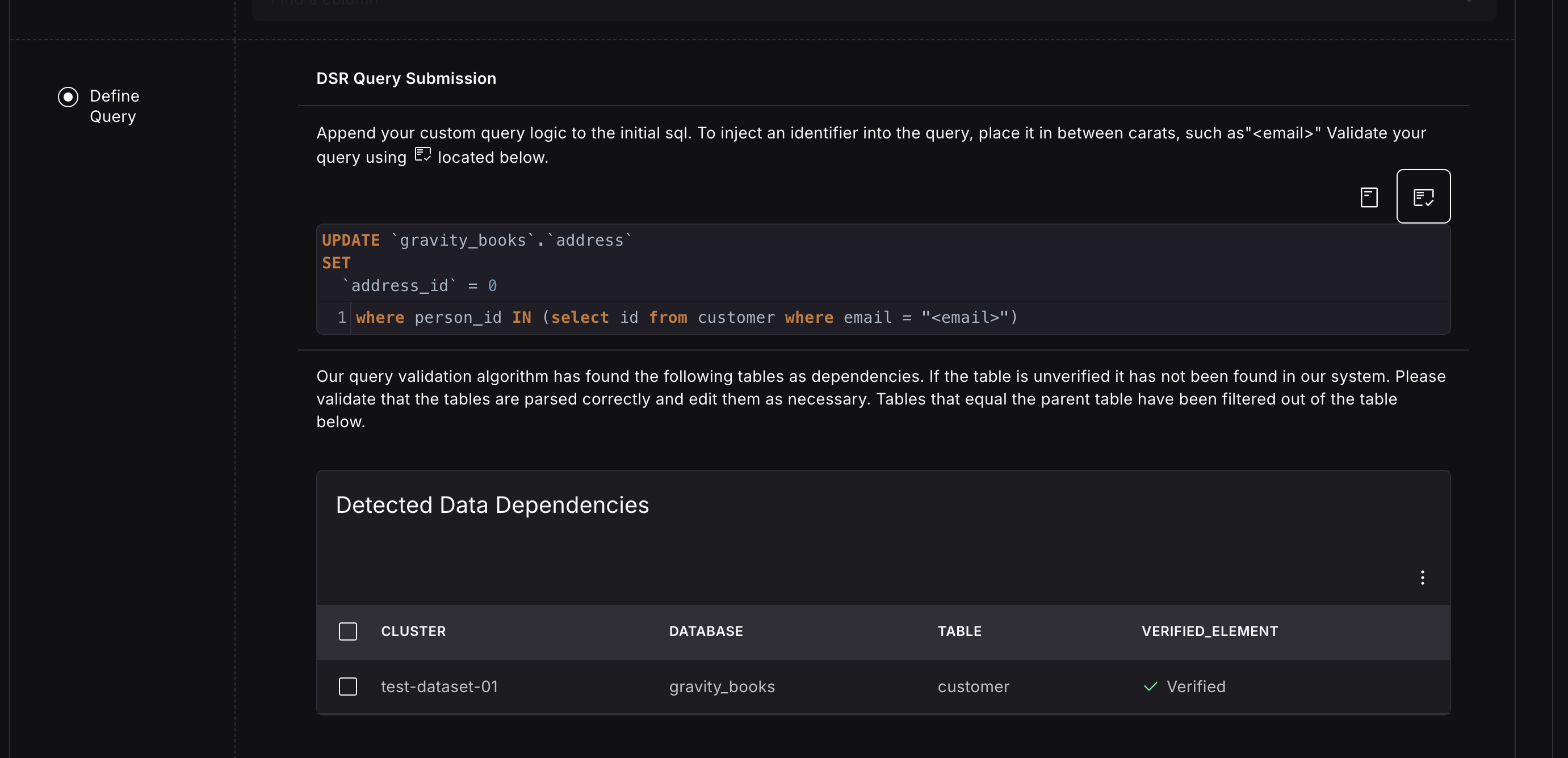Sort by the CLUSTER column header
1568x758 pixels.
413,631
